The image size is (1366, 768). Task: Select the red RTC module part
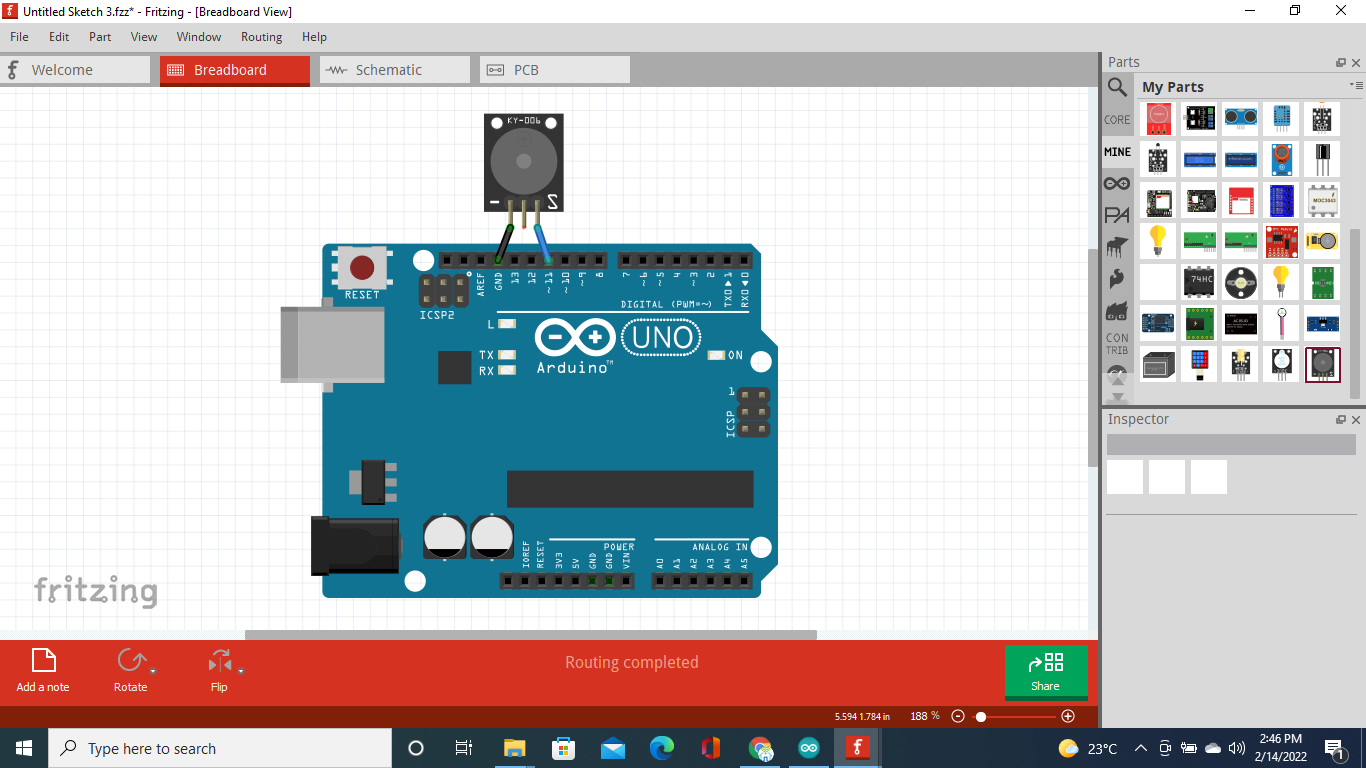pos(1281,242)
